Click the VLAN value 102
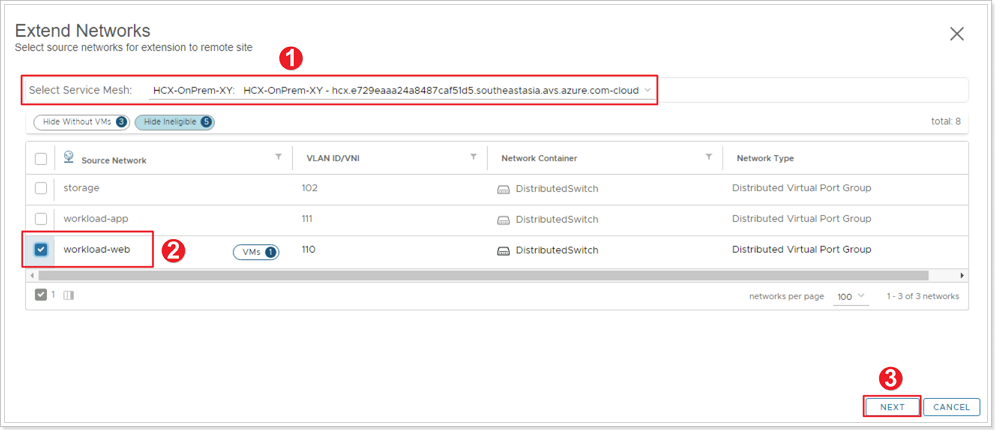This screenshot has height=430, width=995. coord(310,188)
